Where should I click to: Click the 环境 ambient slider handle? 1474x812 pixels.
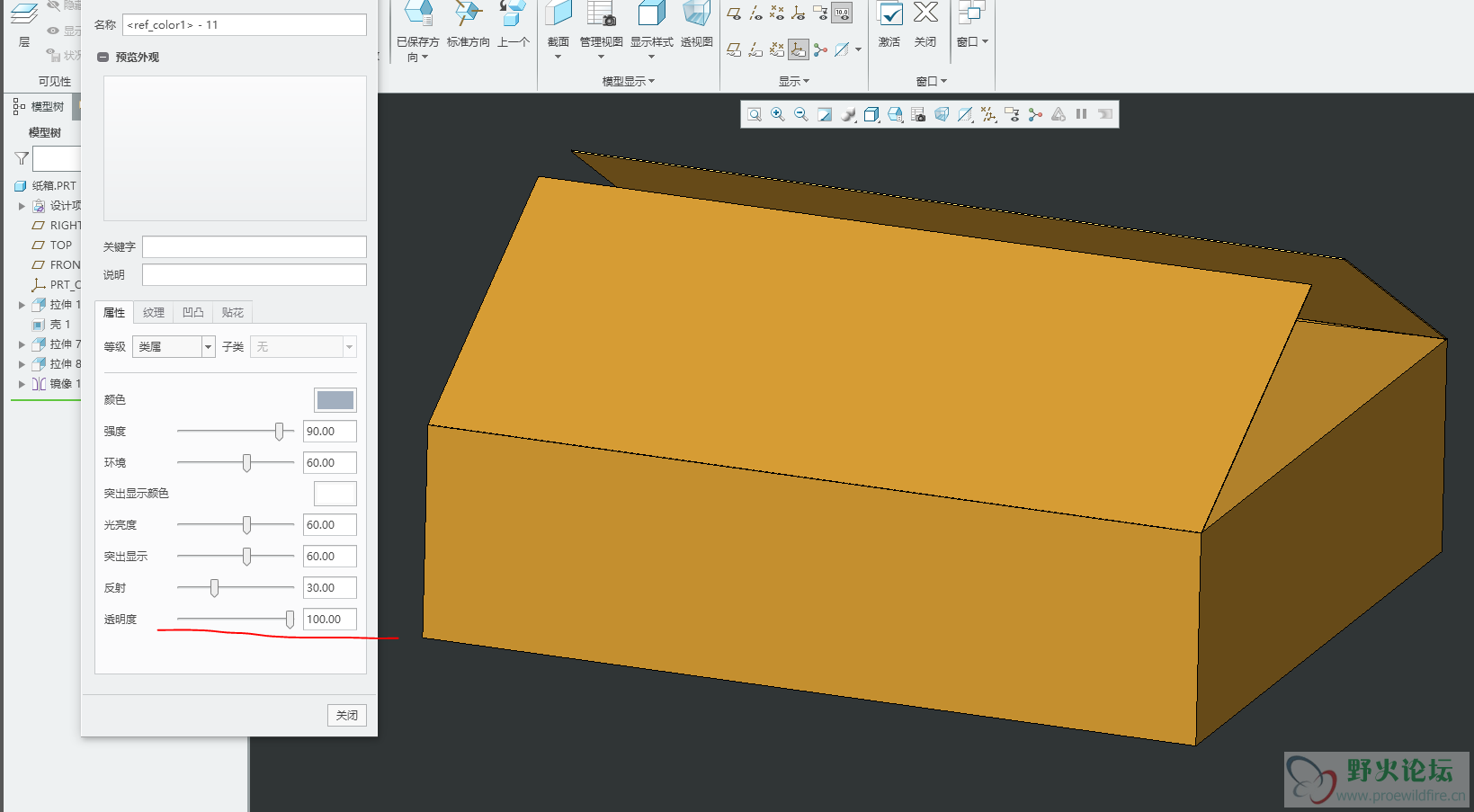click(246, 463)
